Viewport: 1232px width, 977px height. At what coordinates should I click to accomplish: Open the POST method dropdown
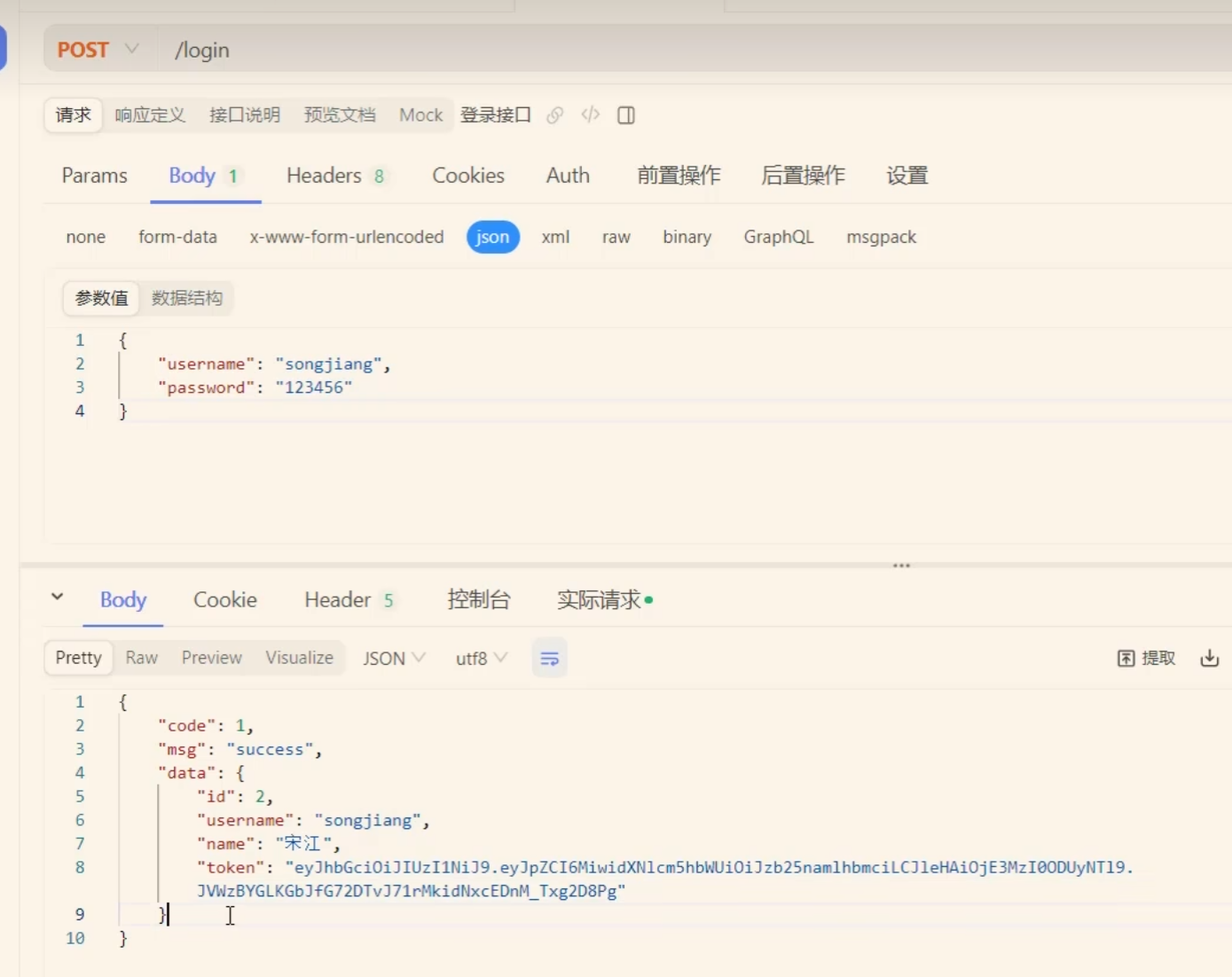click(98, 50)
